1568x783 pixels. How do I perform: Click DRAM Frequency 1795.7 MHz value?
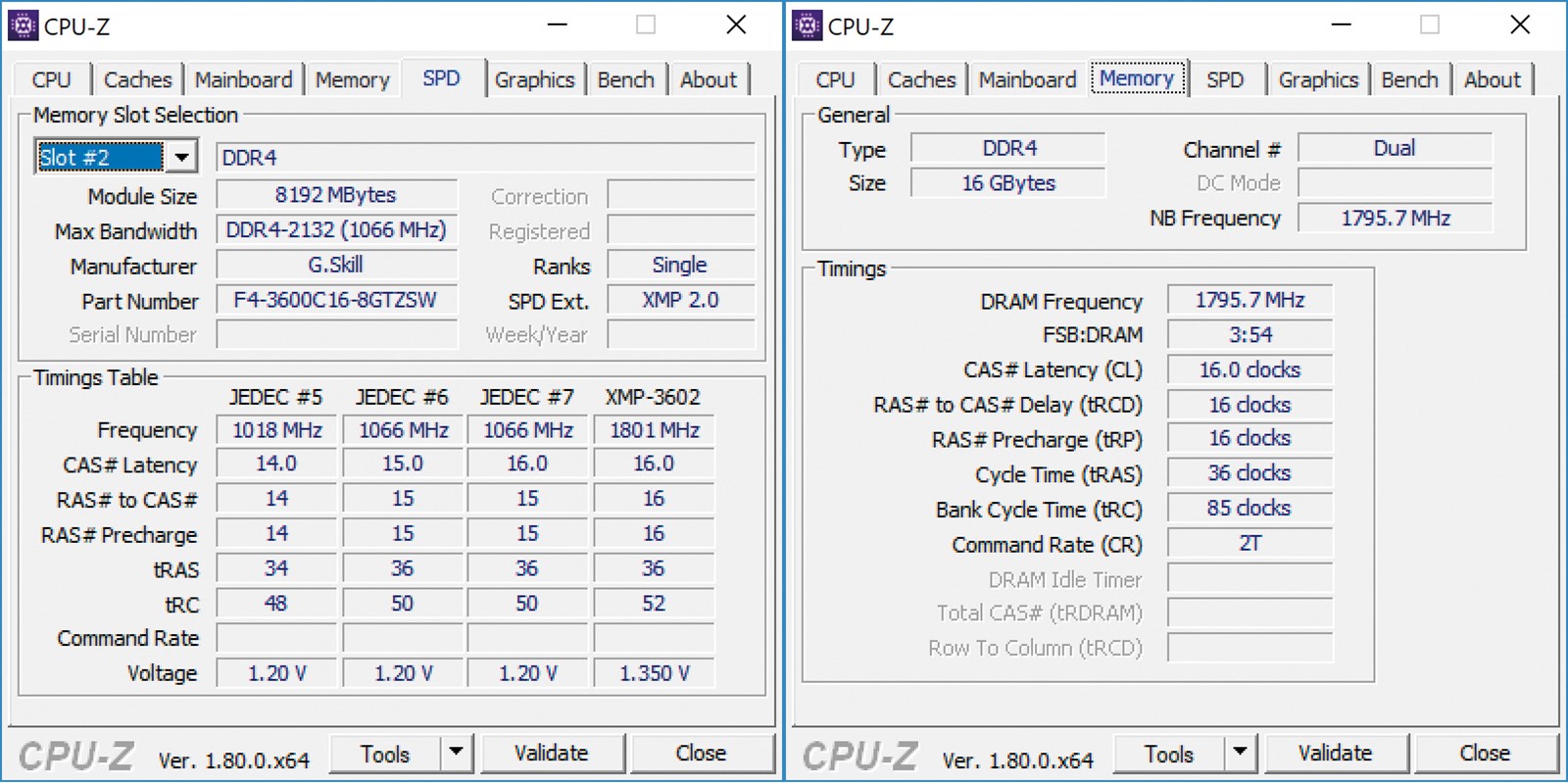tap(1249, 300)
